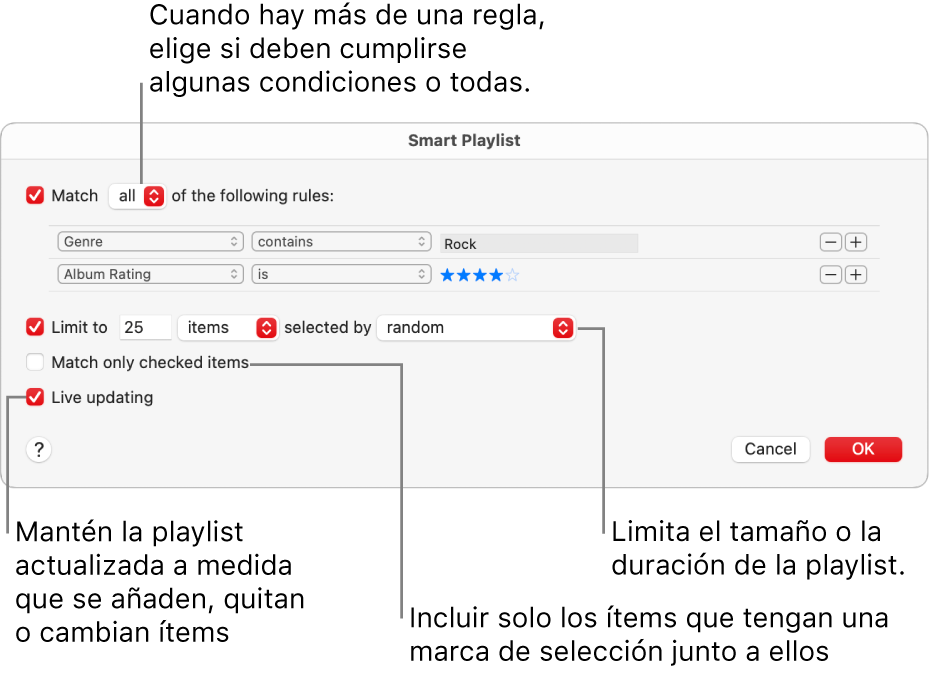The width and height of the screenshot is (931, 673).
Task: Click the limit count field showing 25
Action: click(145, 327)
